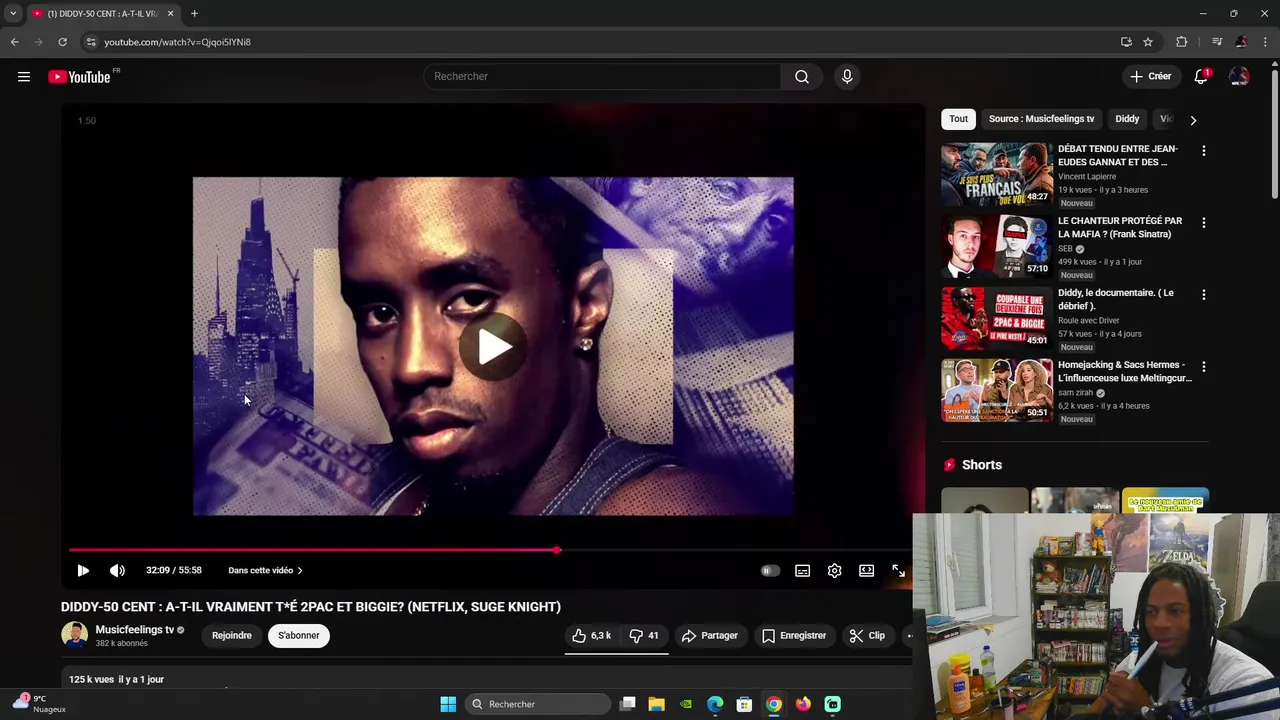Open a new Chrome tab with plus
1280x720 pixels.
pyautogui.click(x=194, y=14)
